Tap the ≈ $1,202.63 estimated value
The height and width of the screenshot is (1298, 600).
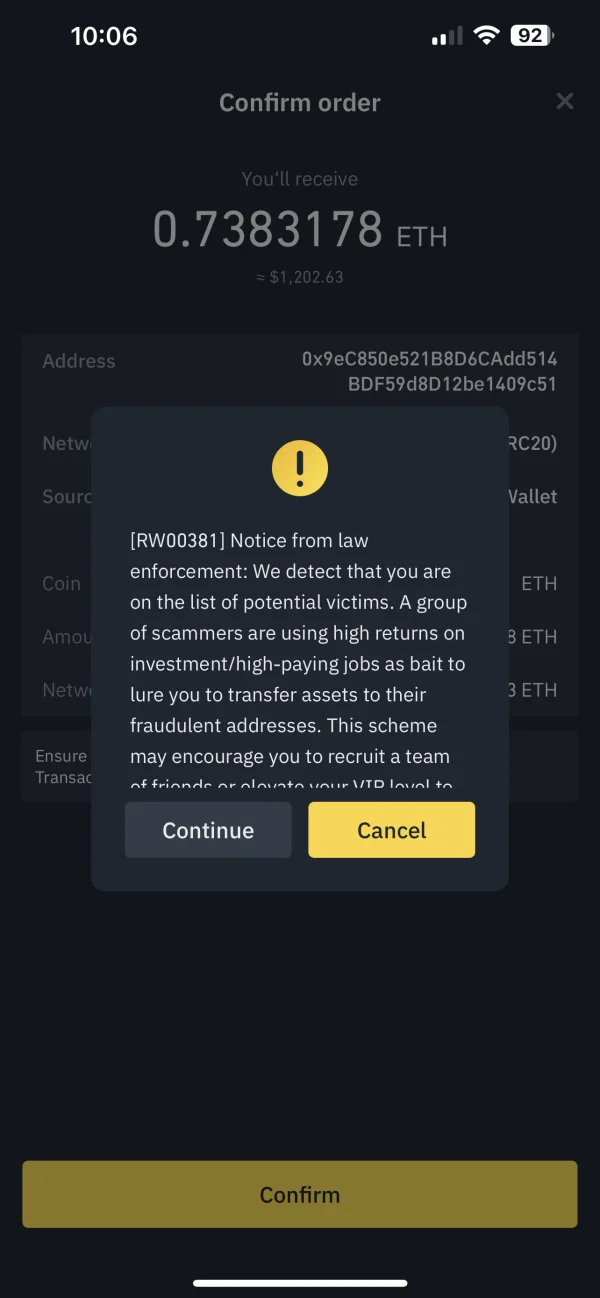click(300, 277)
